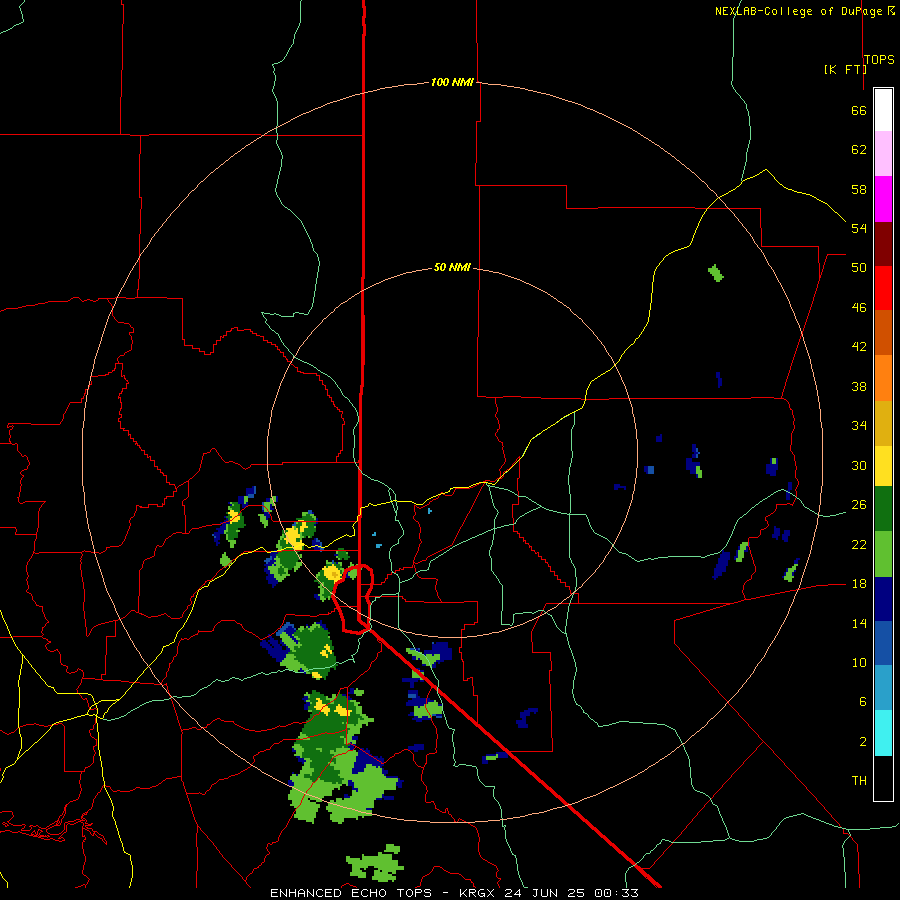Click the NEXLAB-College of DuPage credit text
Image resolution: width=900 pixels, height=900 pixels.
pos(798,11)
